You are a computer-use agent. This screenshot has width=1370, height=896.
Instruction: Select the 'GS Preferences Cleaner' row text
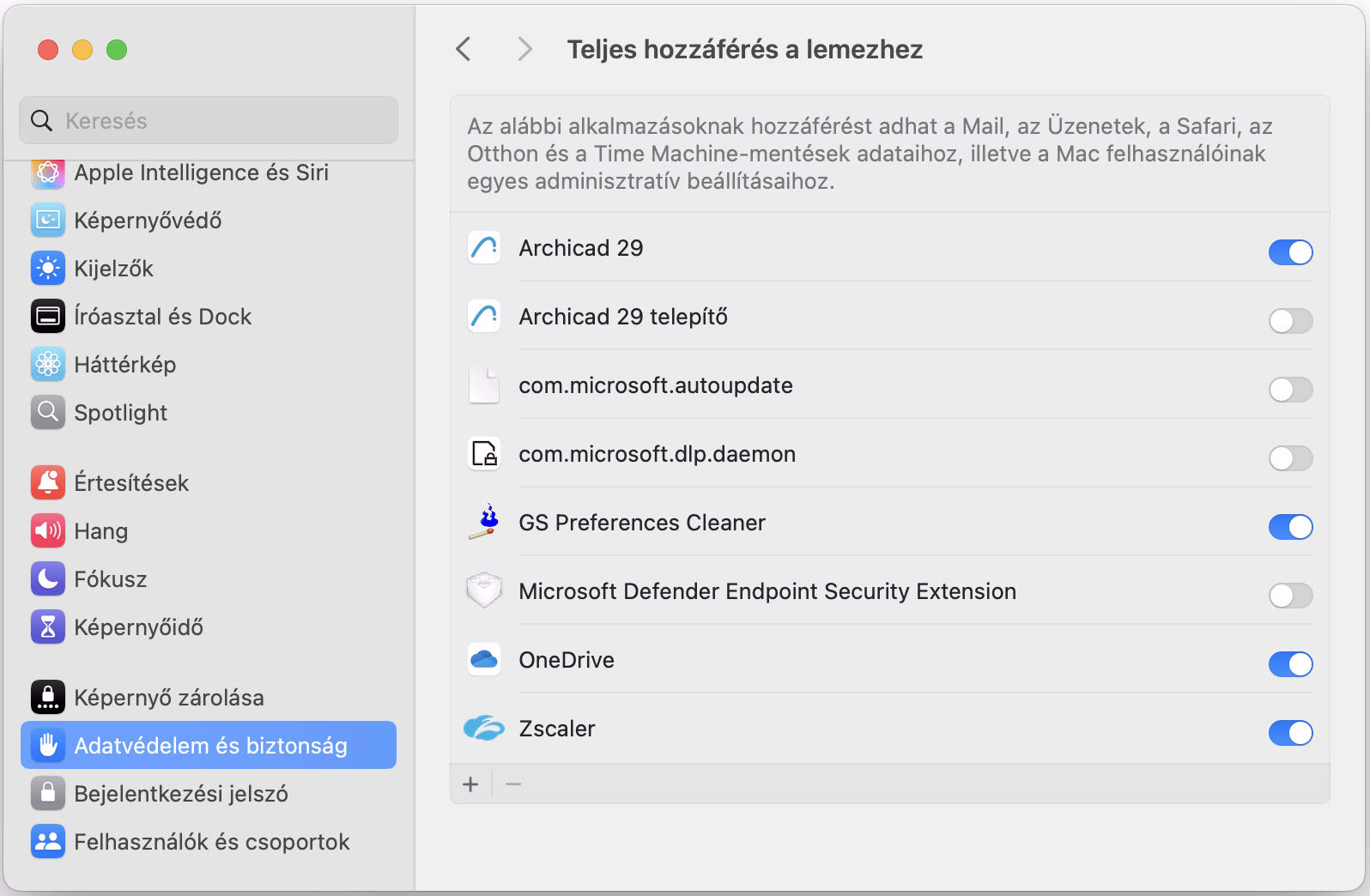pos(642,523)
